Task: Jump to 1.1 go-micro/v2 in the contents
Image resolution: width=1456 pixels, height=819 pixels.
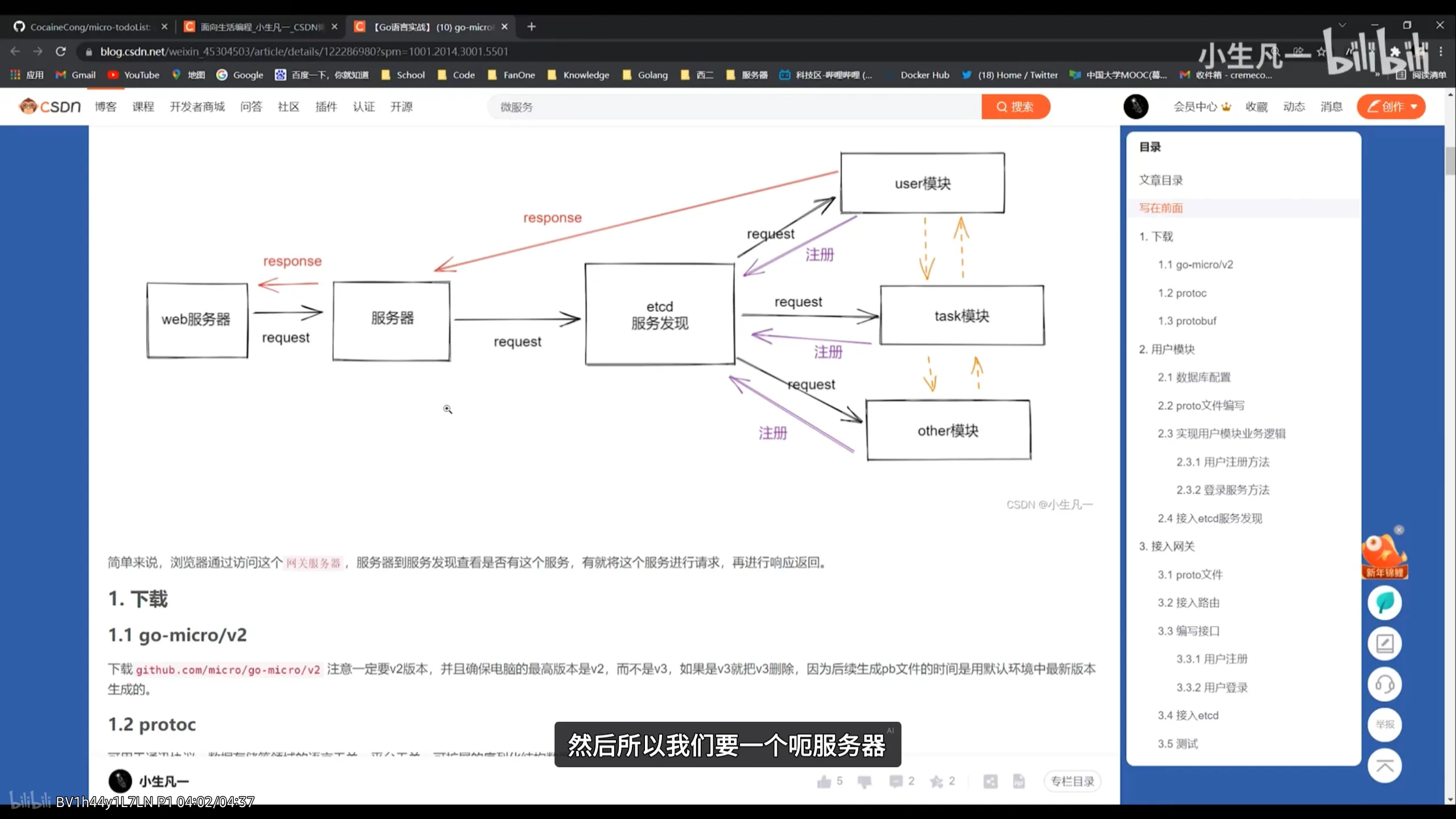Action: click(1195, 264)
